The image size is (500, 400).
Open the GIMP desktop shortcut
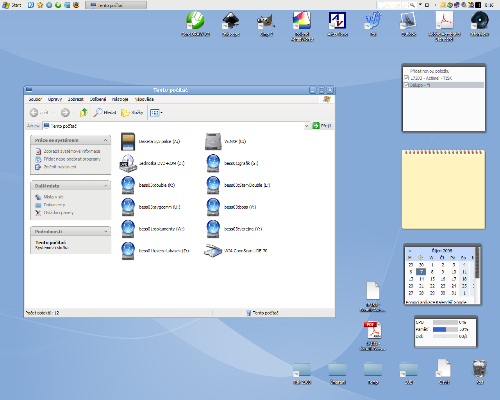[266, 21]
